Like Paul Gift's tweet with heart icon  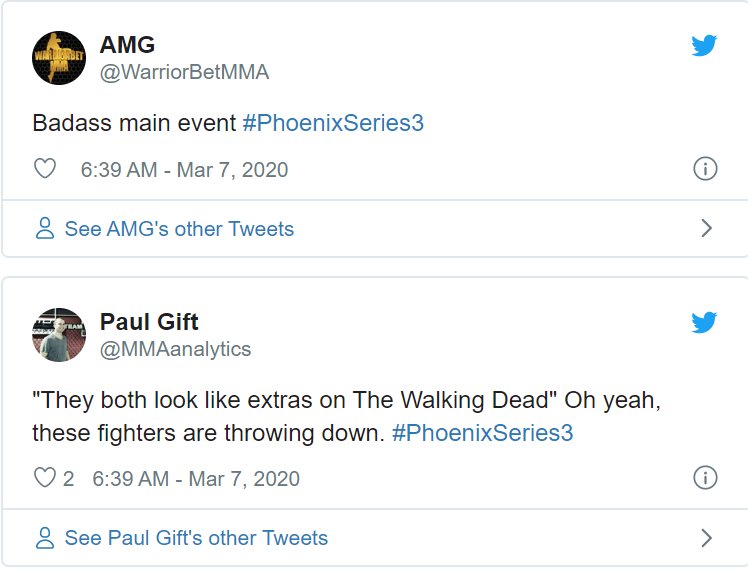pyautogui.click(x=45, y=478)
